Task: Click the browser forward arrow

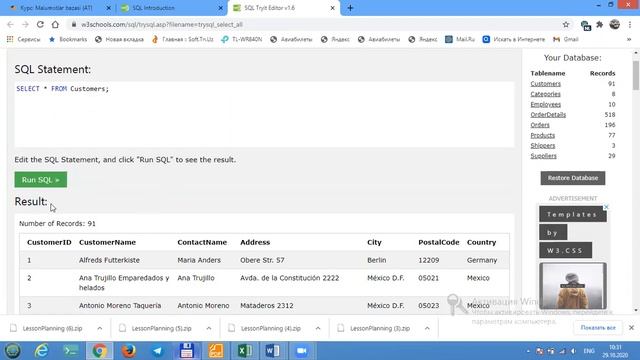Action: 25,24
